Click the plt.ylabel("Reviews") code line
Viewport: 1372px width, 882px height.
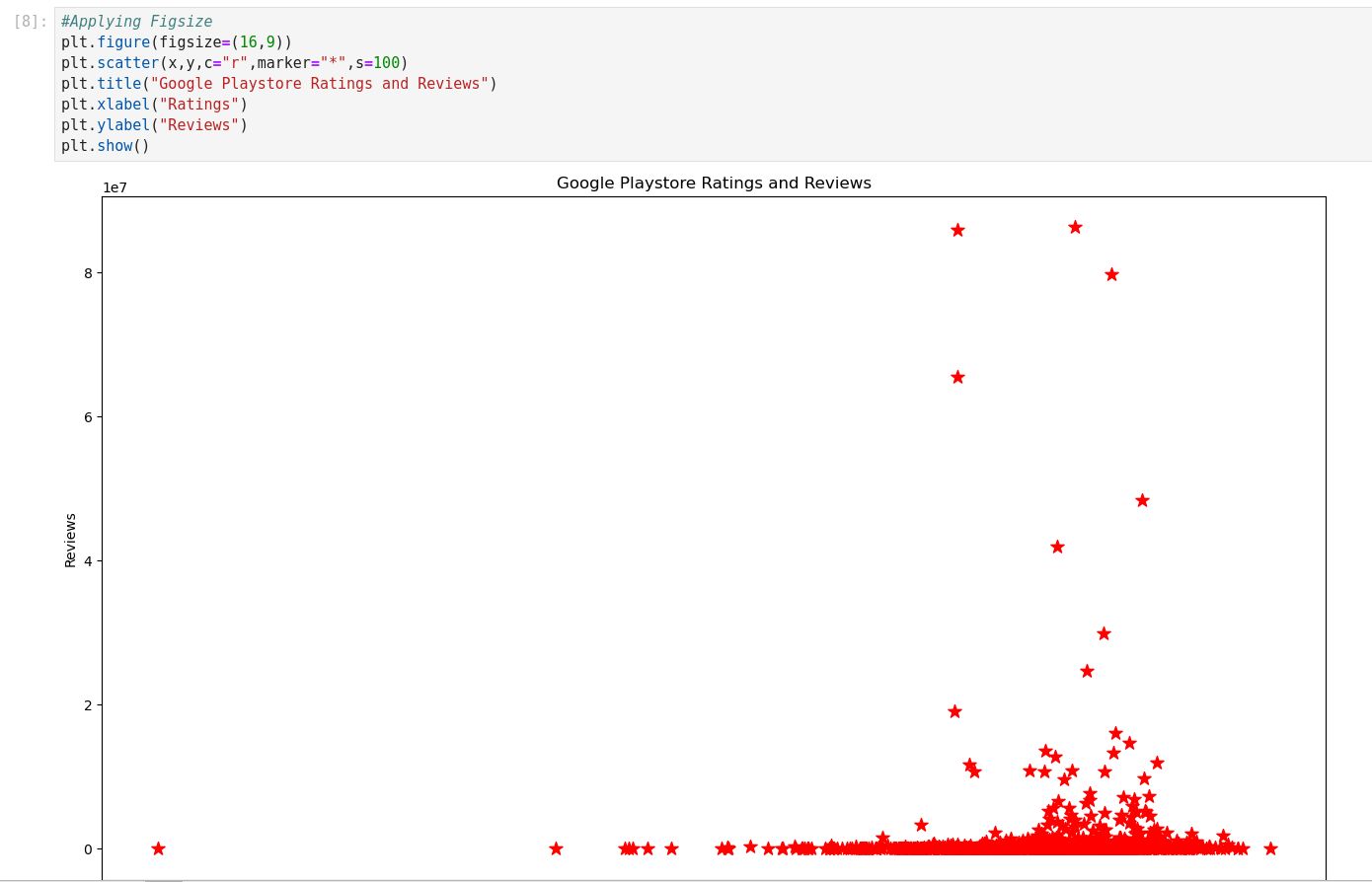pyautogui.click(x=154, y=125)
